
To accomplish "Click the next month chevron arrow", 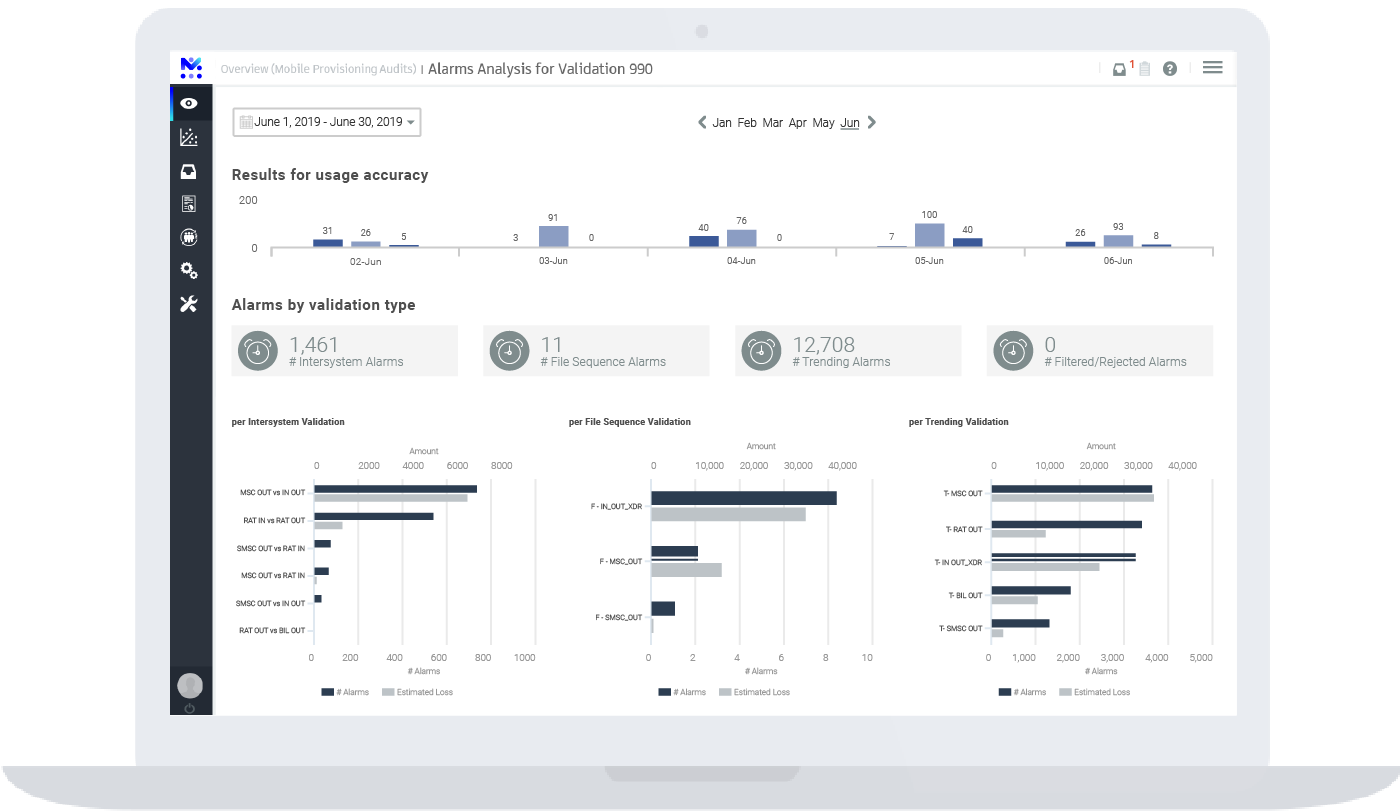I will click(x=871, y=122).
